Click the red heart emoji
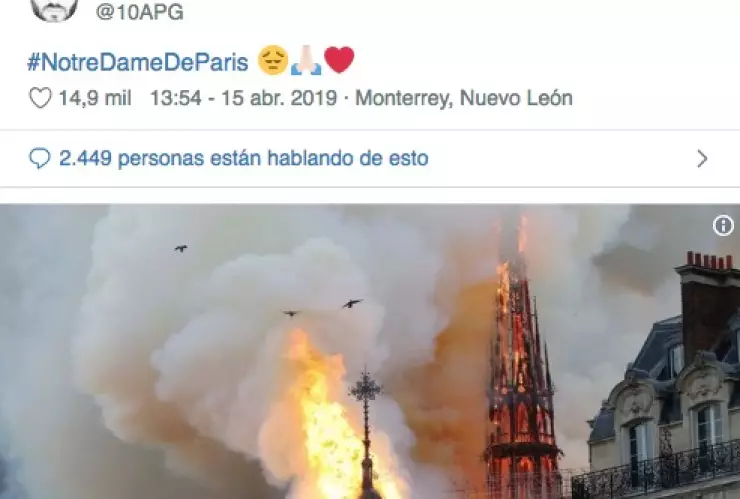This screenshot has width=740, height=499. [x=339, y=60]
